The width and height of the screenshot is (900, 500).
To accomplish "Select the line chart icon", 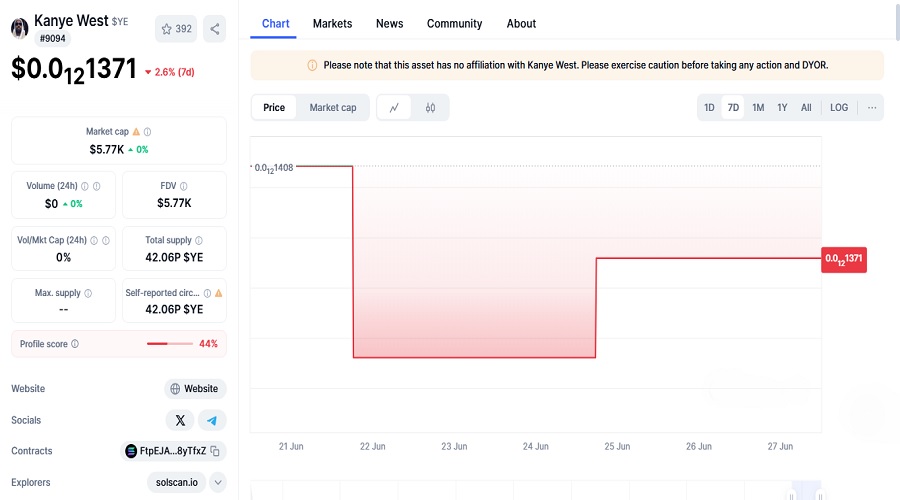I will pos(394,108).
